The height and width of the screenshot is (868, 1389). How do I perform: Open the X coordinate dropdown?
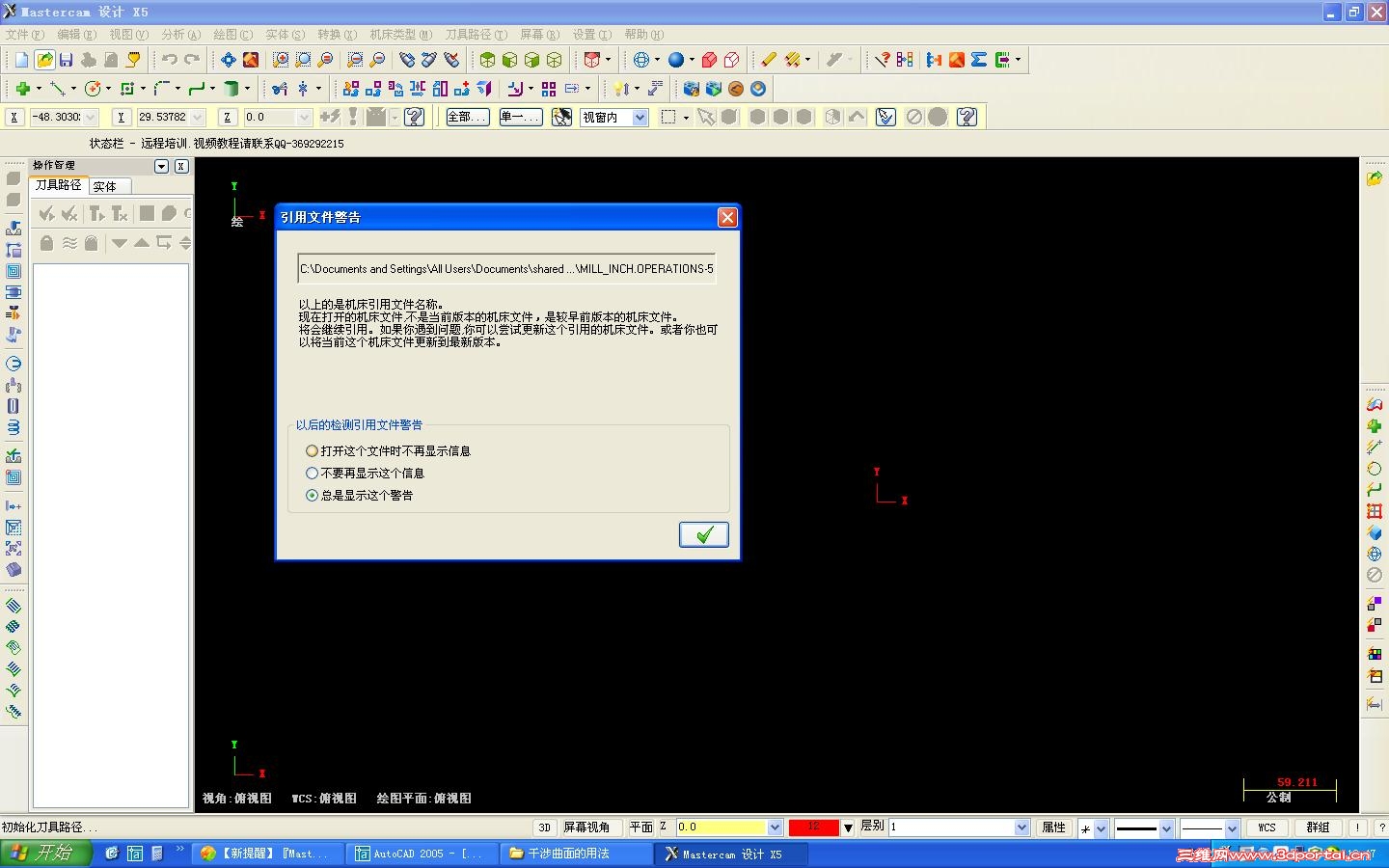[x=91, y=118]
